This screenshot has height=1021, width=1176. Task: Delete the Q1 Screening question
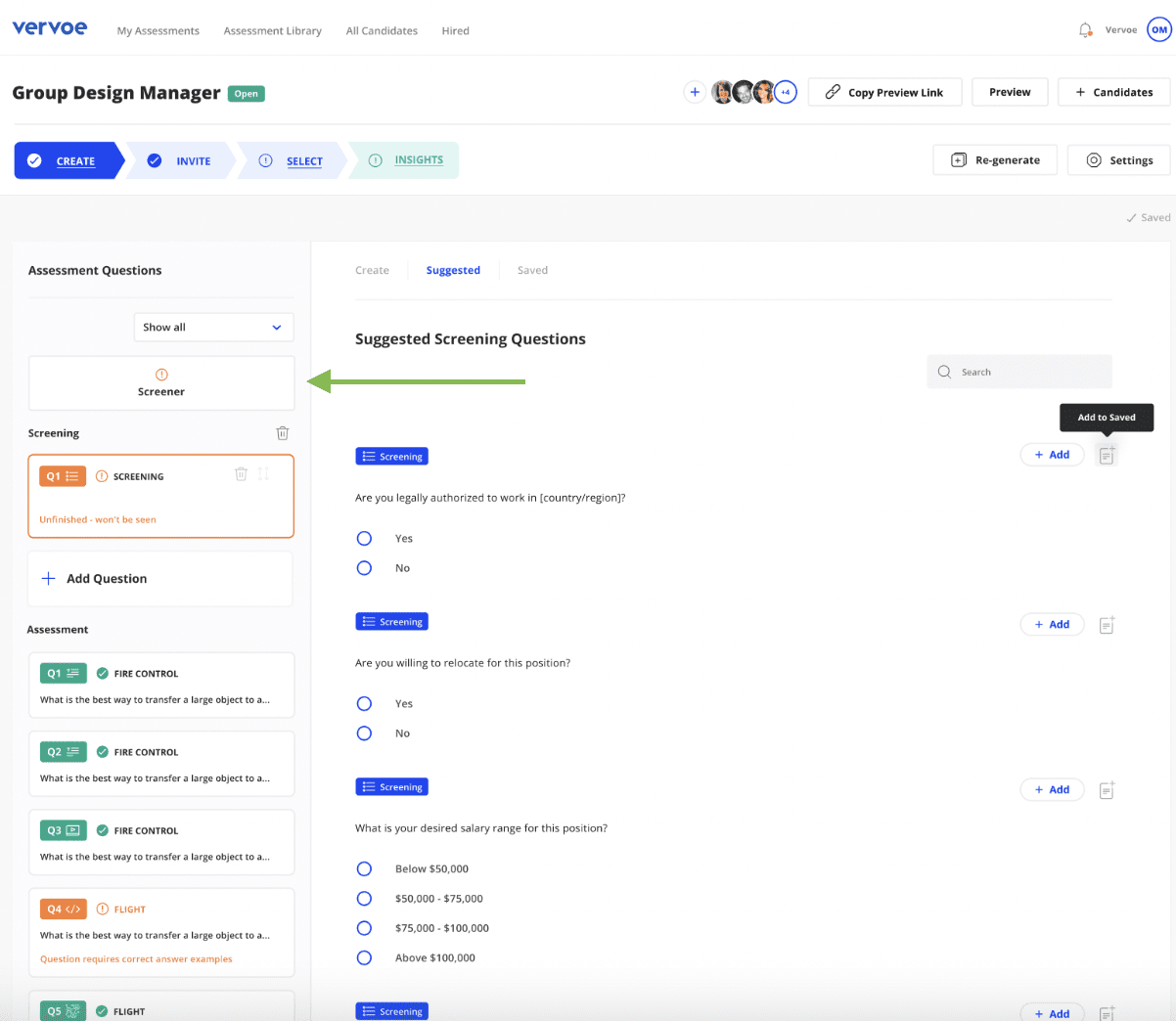click(241, 472)
